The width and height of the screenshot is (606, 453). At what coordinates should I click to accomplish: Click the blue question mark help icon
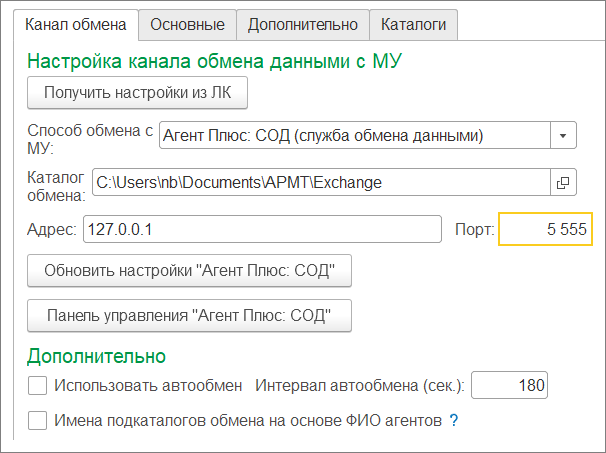tap(453, 421)
